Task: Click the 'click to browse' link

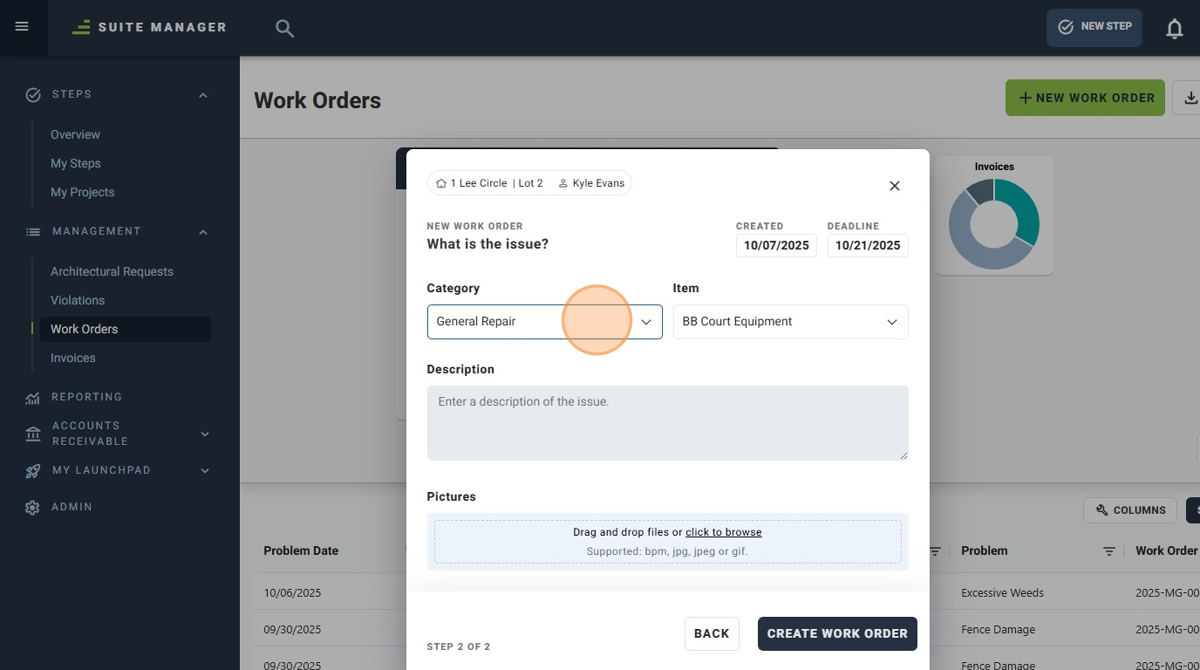Action: click(724, 533)
